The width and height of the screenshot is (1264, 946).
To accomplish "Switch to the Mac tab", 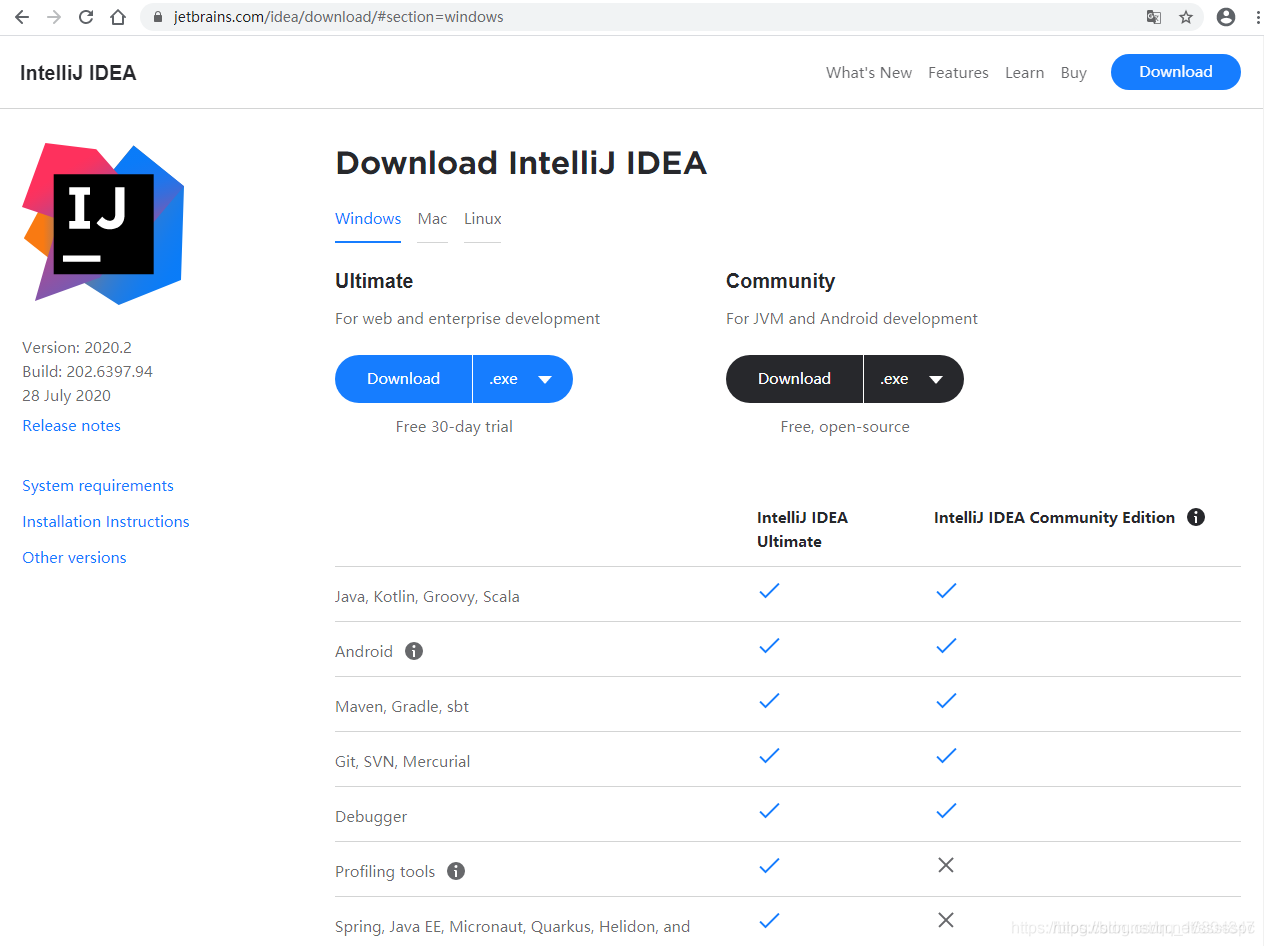I will (432, 219).
